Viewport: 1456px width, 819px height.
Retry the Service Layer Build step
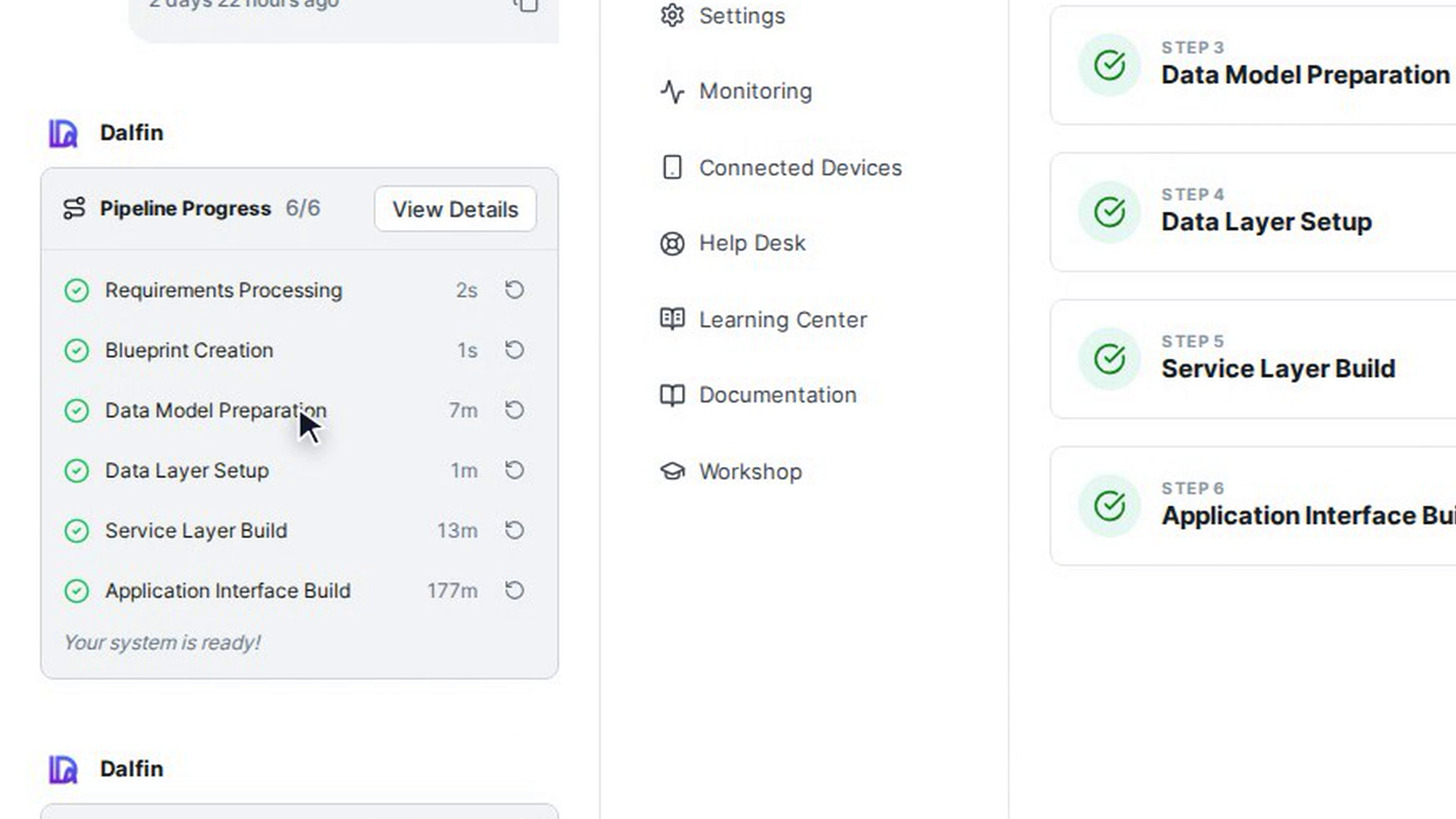tap(514, 530)
